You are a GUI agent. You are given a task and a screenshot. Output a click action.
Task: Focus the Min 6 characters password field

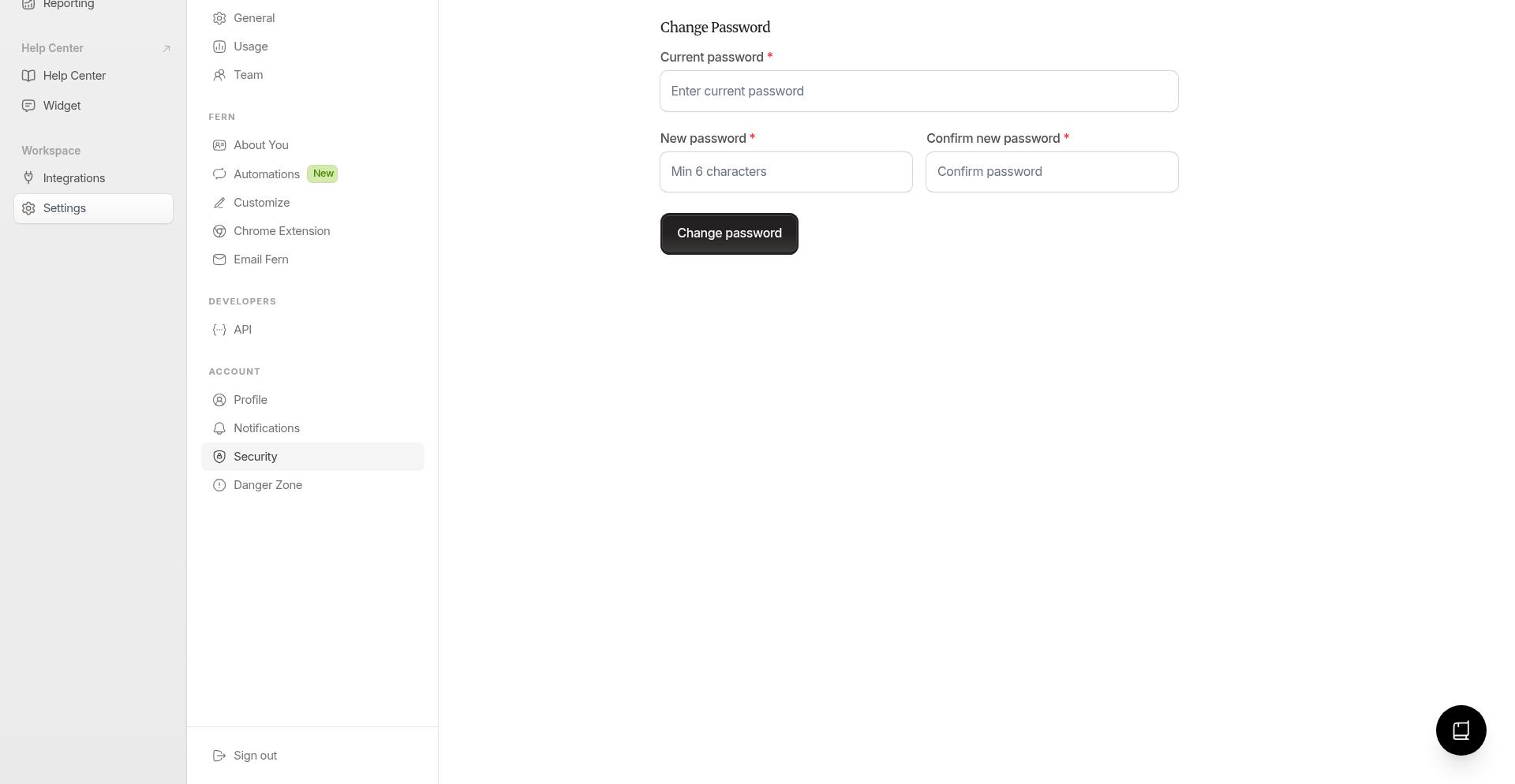point(786,172)
